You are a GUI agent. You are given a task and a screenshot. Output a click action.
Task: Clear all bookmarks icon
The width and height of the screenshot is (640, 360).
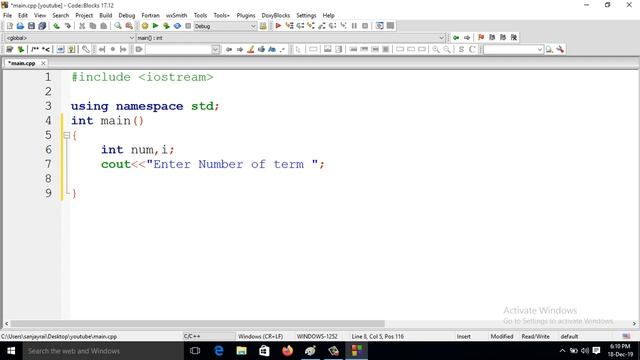tap(514, 38)
